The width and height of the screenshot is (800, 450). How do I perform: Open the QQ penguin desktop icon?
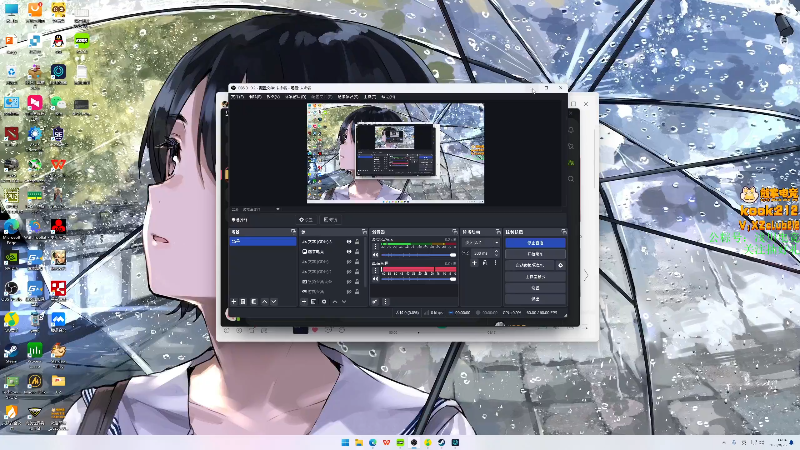(58, 42)
